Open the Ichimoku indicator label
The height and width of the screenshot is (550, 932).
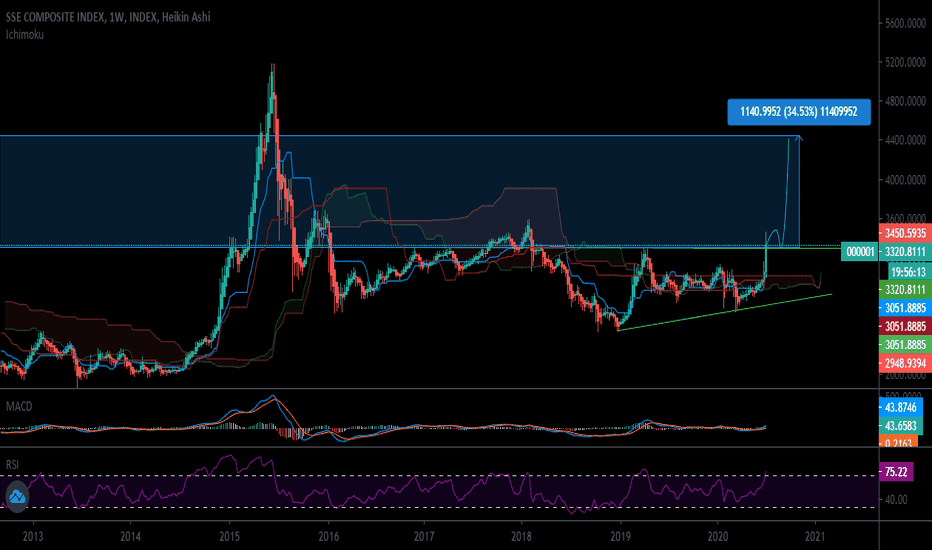(x=24, y=35)
